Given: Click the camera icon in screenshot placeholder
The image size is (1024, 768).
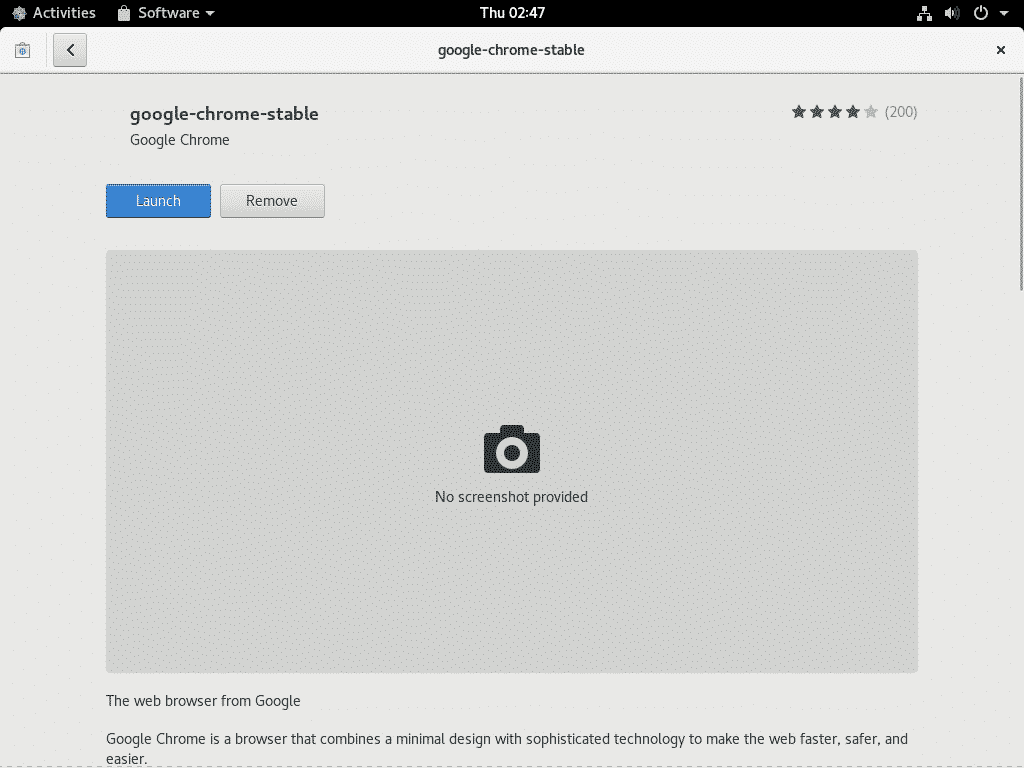Looking at the screenshot, I should (512, 449).
